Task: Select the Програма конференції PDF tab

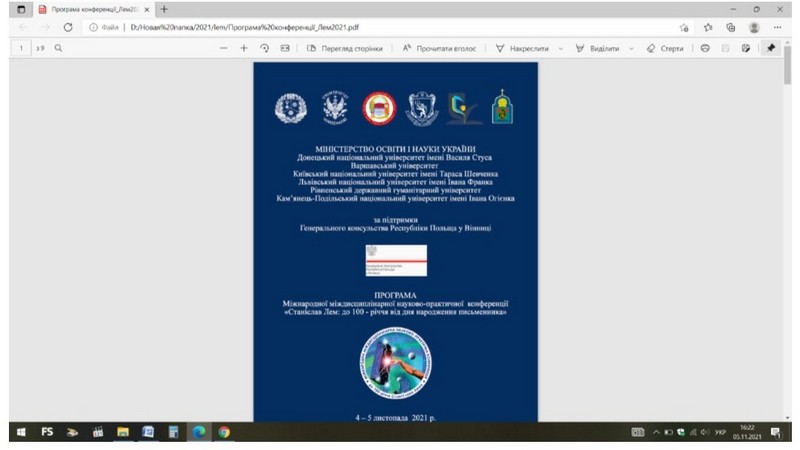Action: pyautogui.click(x=94, y=9)
